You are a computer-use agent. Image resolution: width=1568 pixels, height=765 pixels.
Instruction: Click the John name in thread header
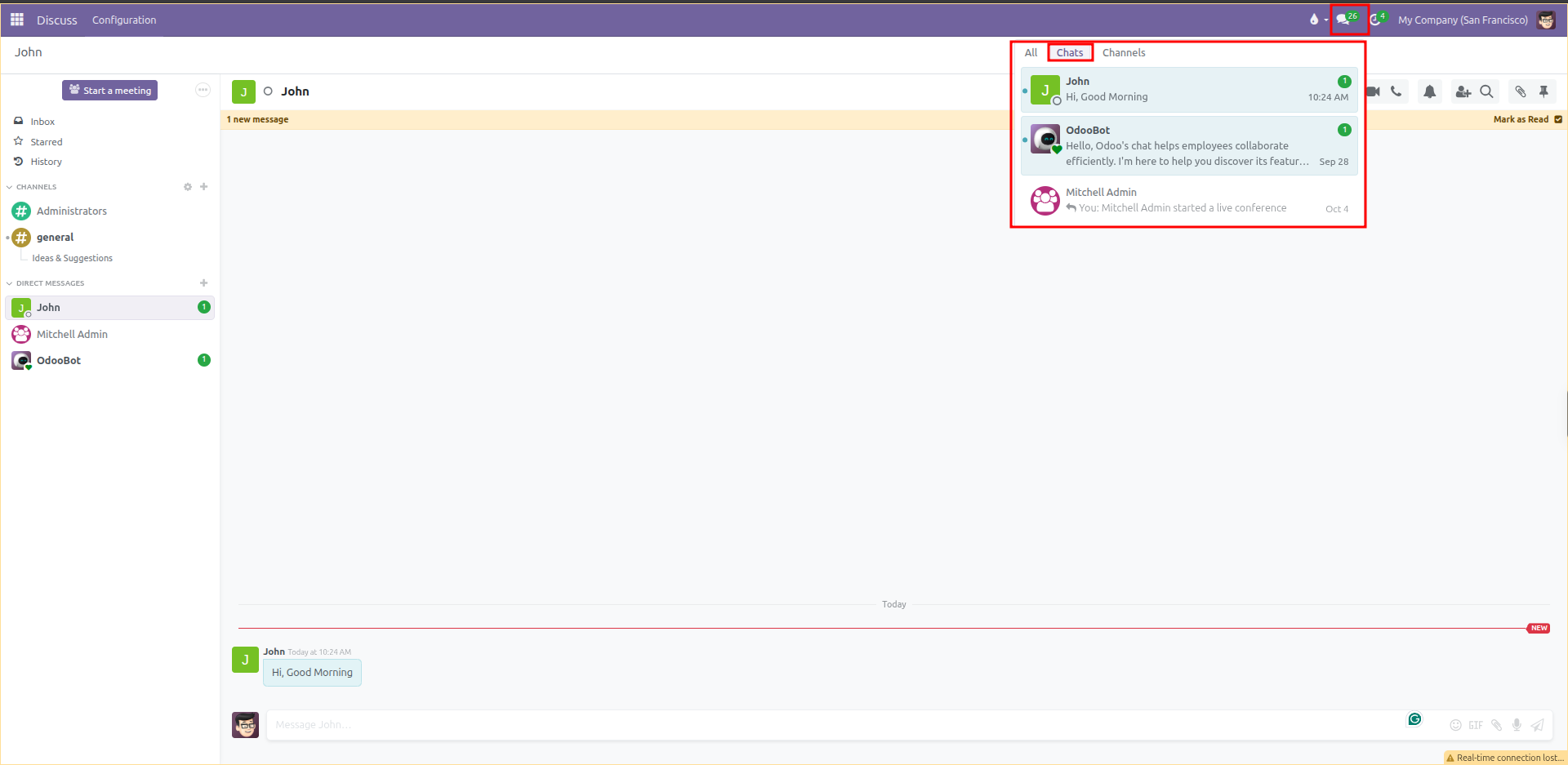[295, 91]
